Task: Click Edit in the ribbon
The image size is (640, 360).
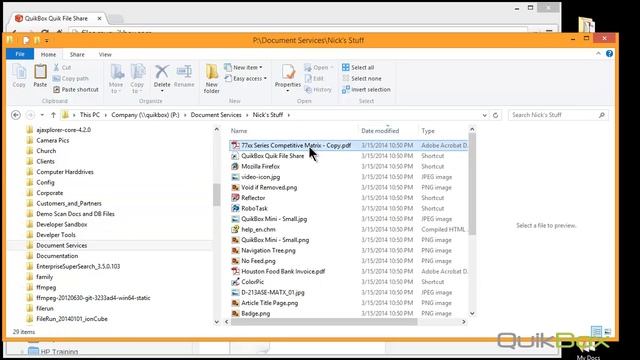Action: tap(314, 78)
